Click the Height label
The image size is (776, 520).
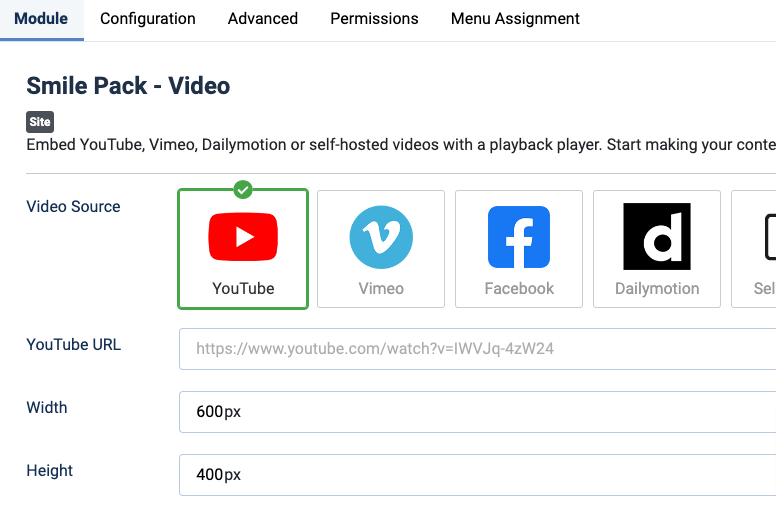[x=49, y=470]
